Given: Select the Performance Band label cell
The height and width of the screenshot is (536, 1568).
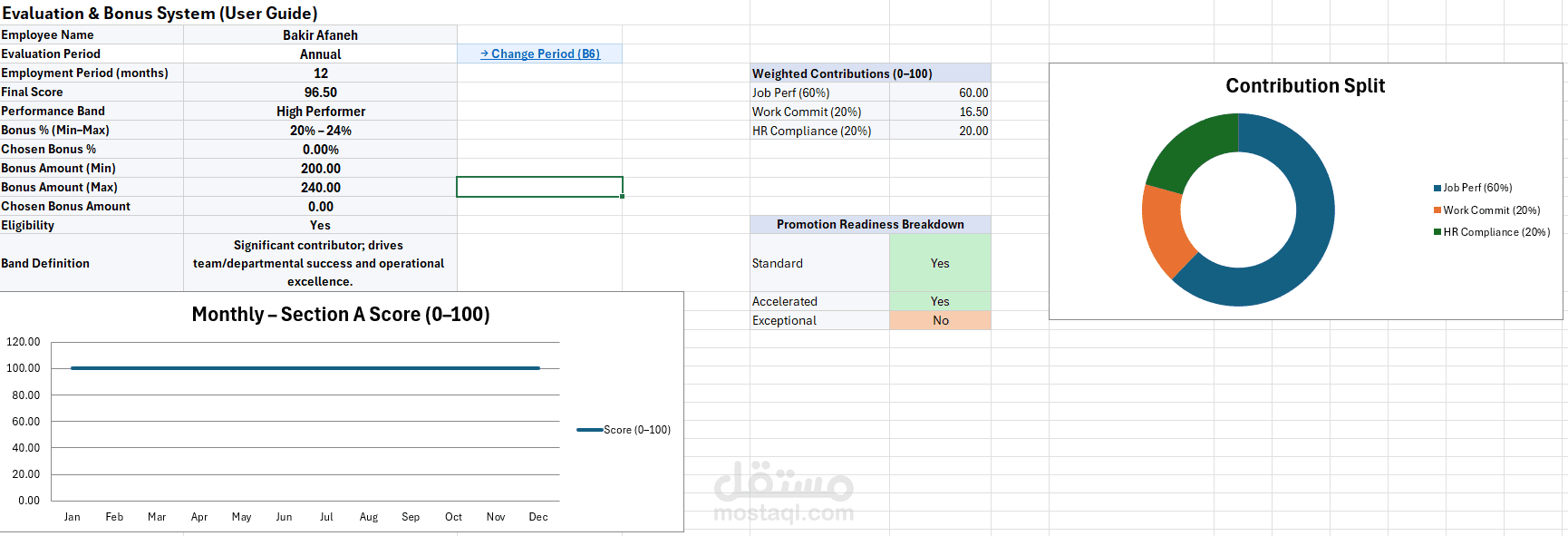Looking at the screenshot, I should (x=92, y=111).
